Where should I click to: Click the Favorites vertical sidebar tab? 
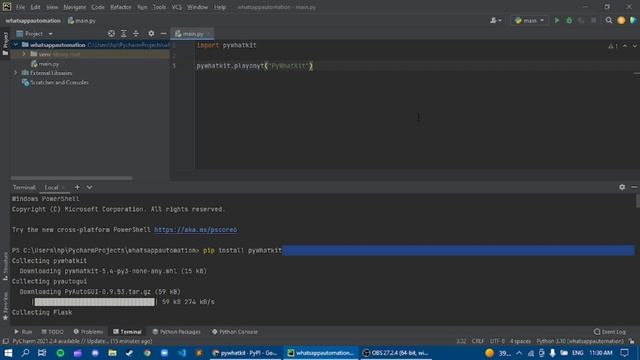pos(5,306)
